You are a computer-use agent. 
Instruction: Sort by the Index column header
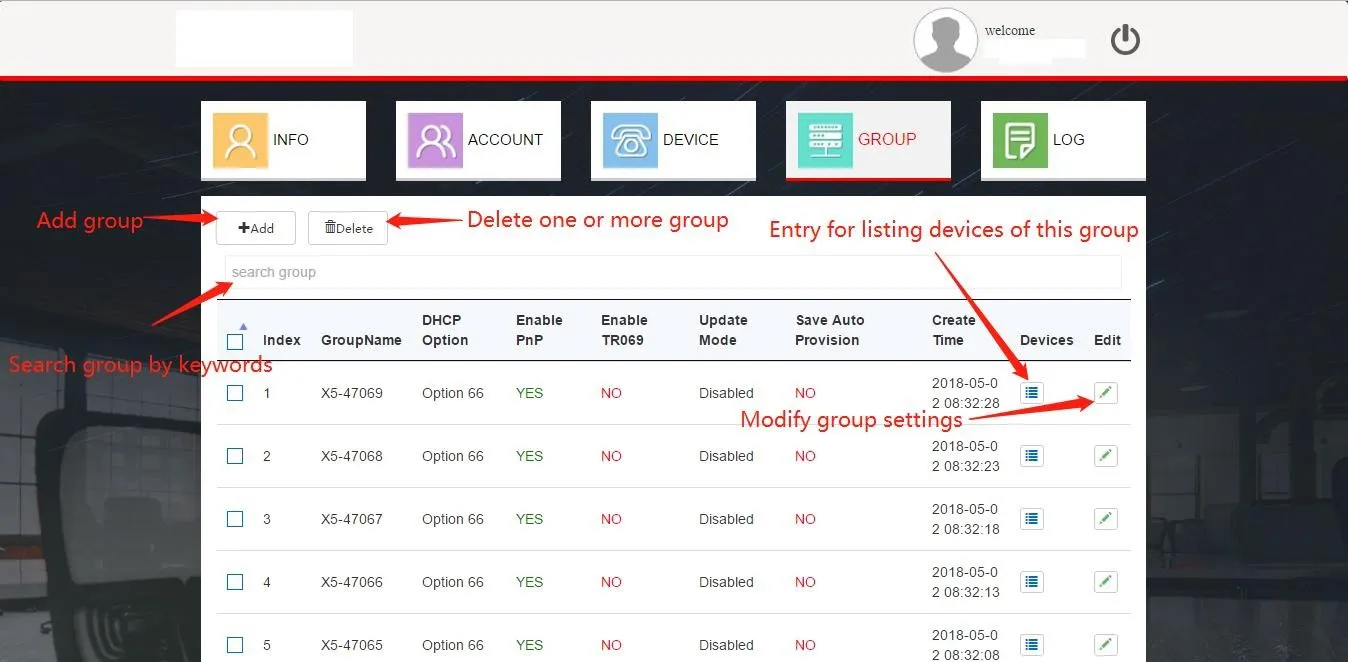(282, 339)
